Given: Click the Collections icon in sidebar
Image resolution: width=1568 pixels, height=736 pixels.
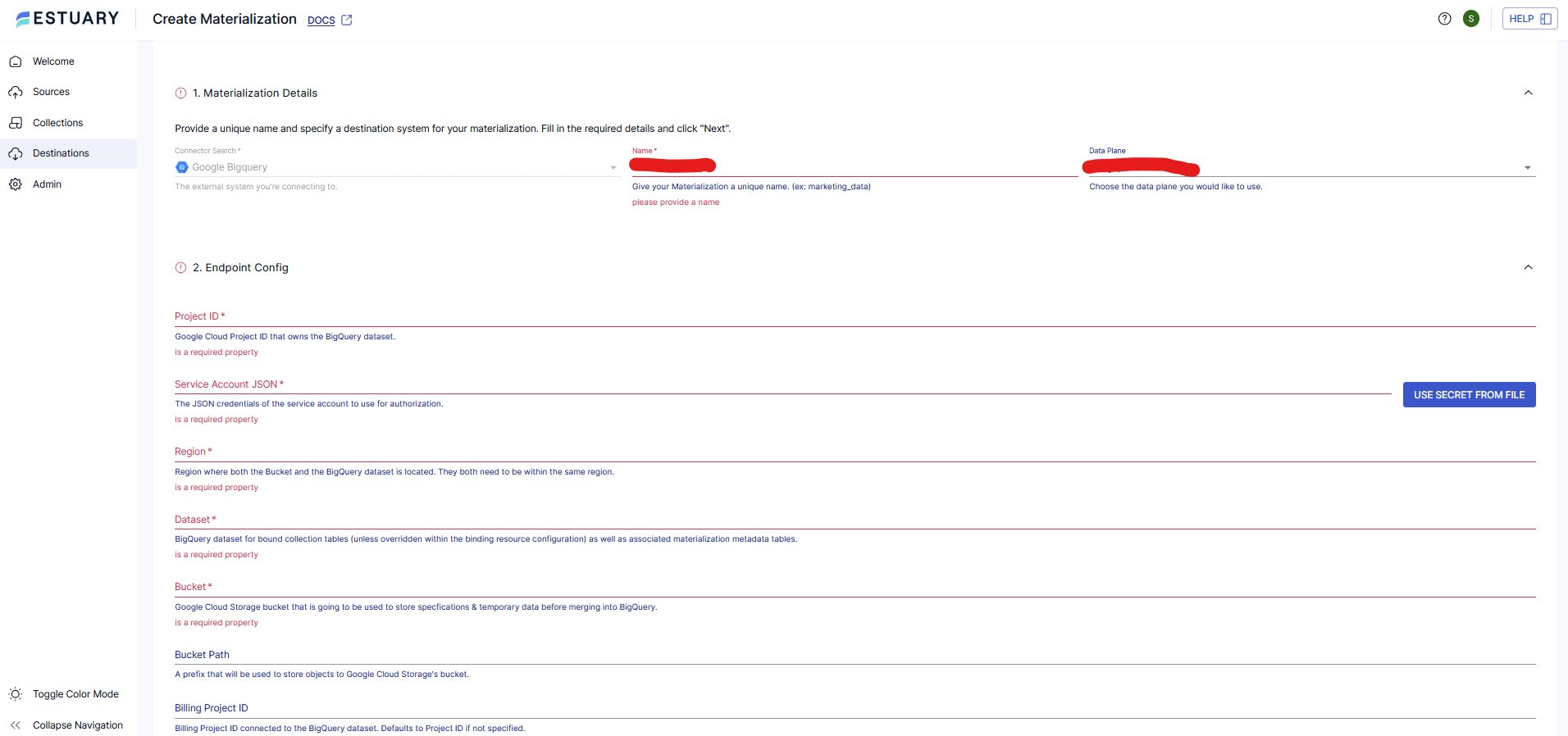Looking at the screenshot, I should pyautogui.click(x=16, y=123).
